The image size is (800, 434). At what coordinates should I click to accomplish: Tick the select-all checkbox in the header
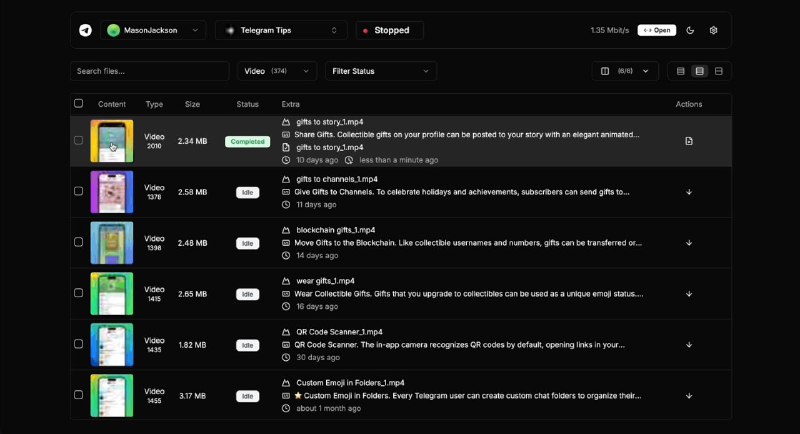point(79,103)
